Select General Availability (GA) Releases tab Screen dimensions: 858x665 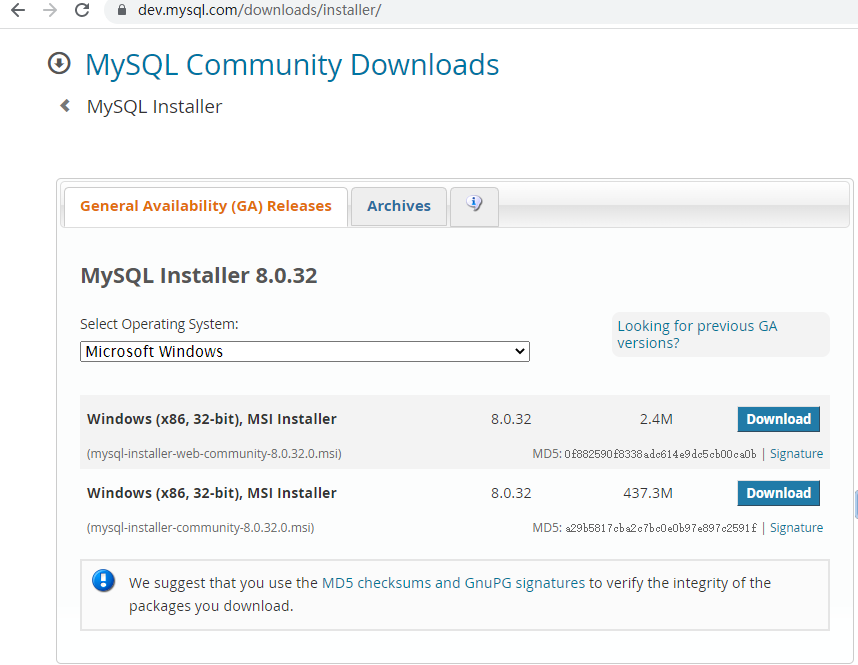(x=206, y=206)
